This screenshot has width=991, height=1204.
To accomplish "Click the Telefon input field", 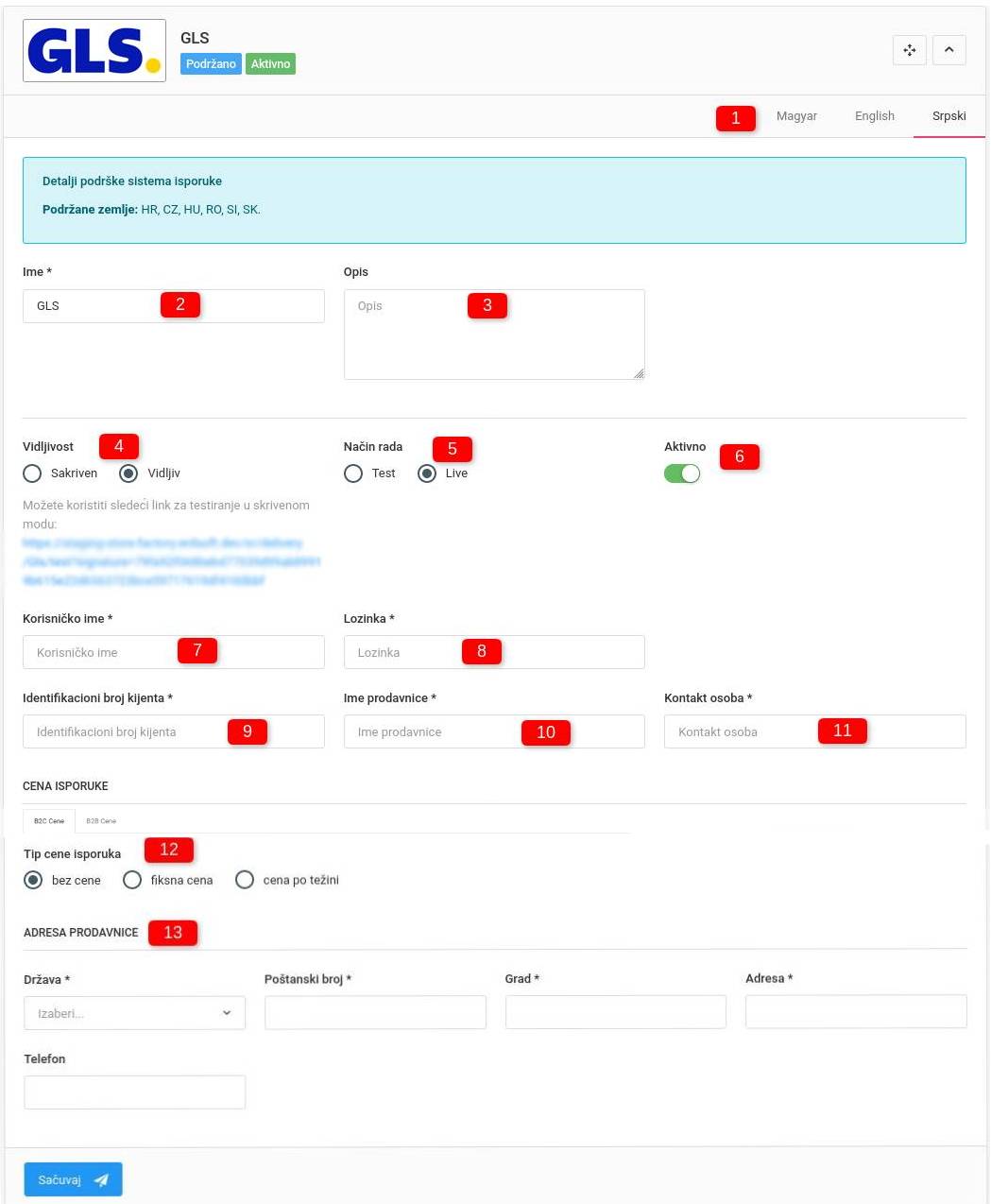I will point(134,1092).
